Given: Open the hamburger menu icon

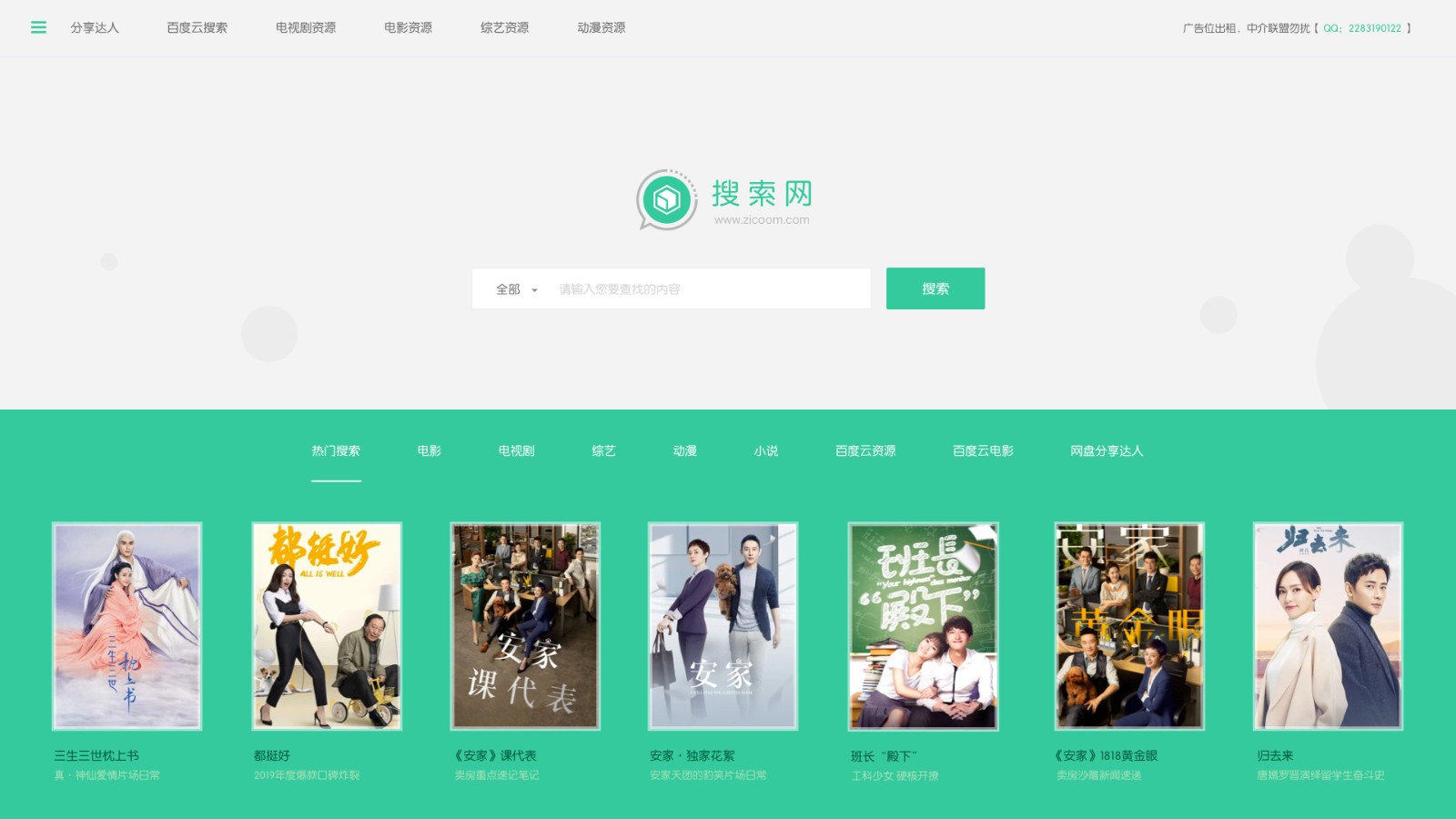Looking at the screenshot, I should [x=38, y=27].
